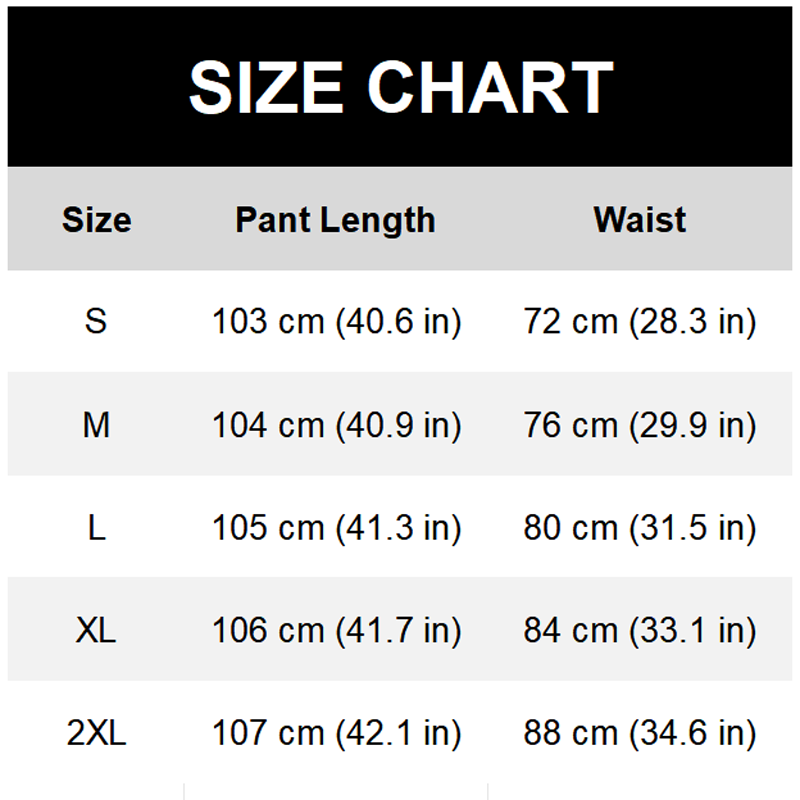Pick the 88 cm (34.6 in) waist cell
800x800 pixels.
tap(640, 734)
